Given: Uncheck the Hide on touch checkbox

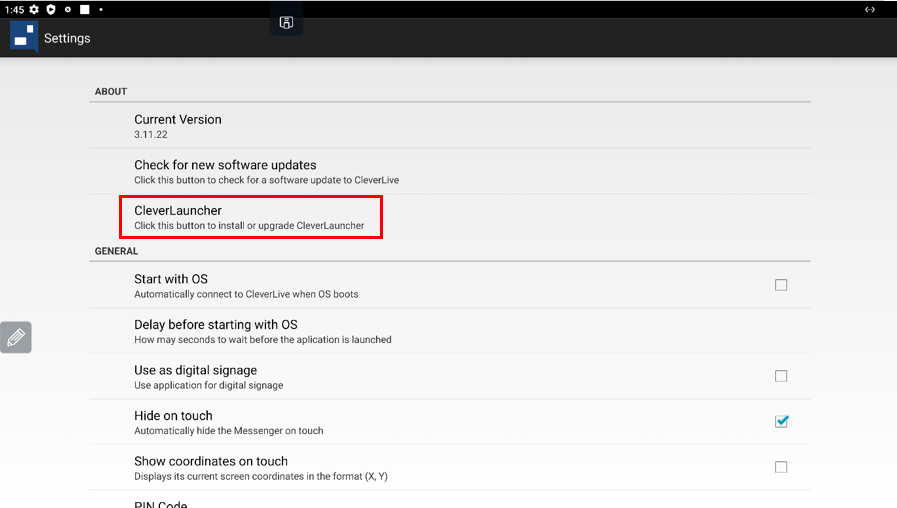Looking at the screenshot, I should click(781, 422).
